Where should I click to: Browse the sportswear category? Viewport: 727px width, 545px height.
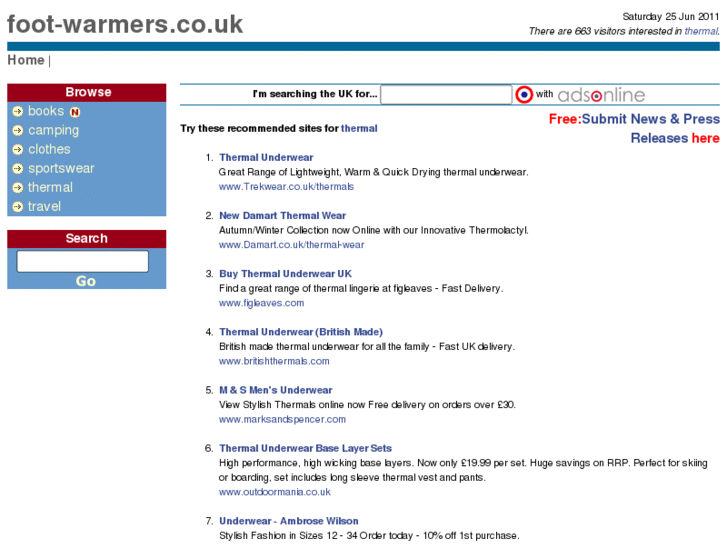tap(61, 168)
